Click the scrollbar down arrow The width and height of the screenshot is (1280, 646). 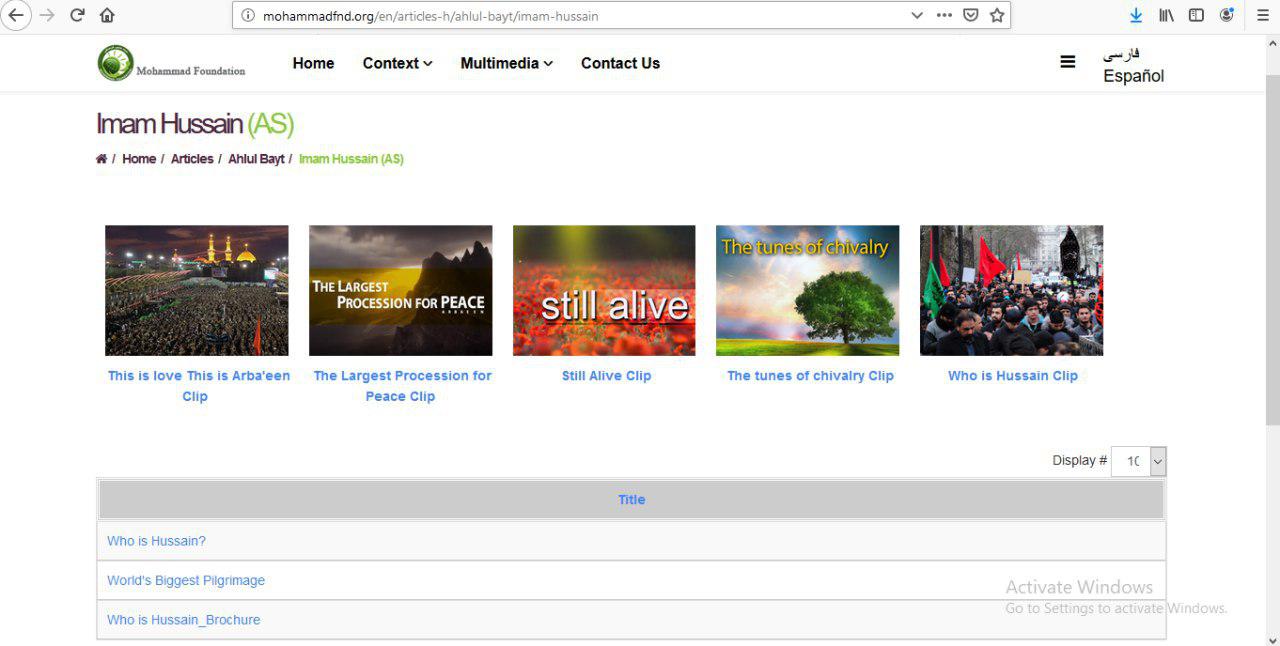pyautogui.click(x=1272, y=639)
